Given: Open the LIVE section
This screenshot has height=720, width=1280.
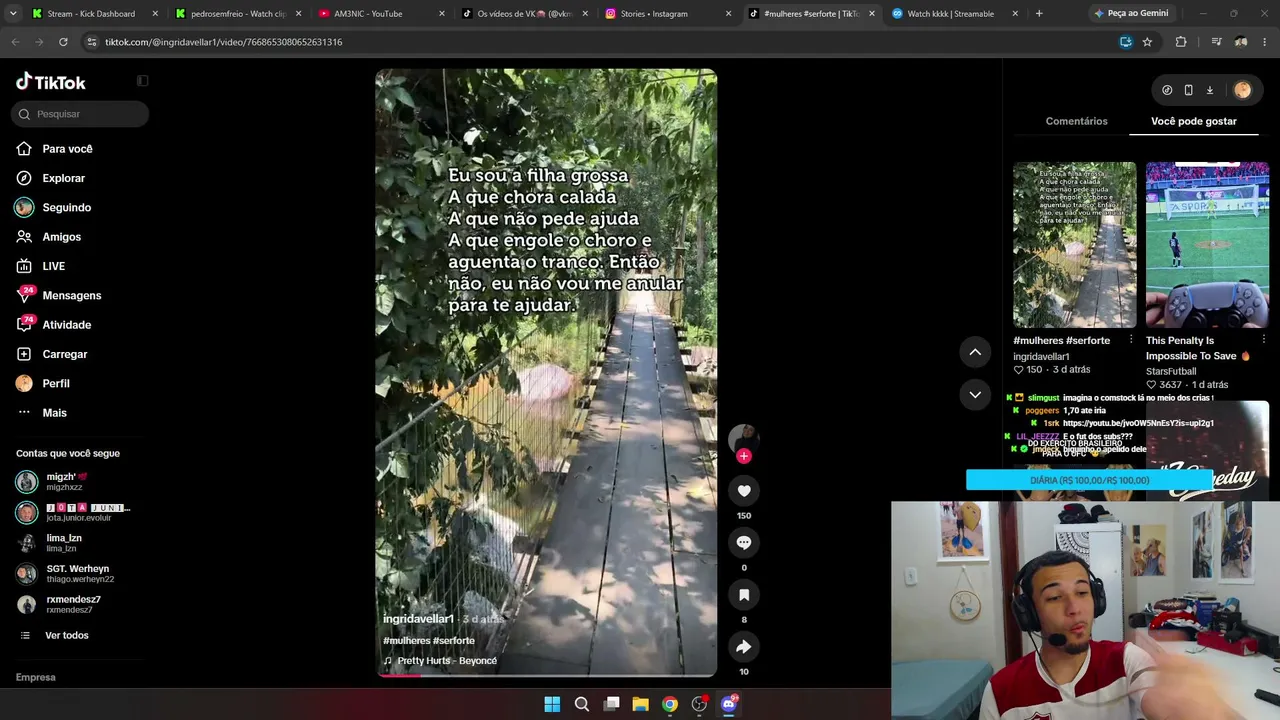Looking at the screenshot, I should (53, 266).
